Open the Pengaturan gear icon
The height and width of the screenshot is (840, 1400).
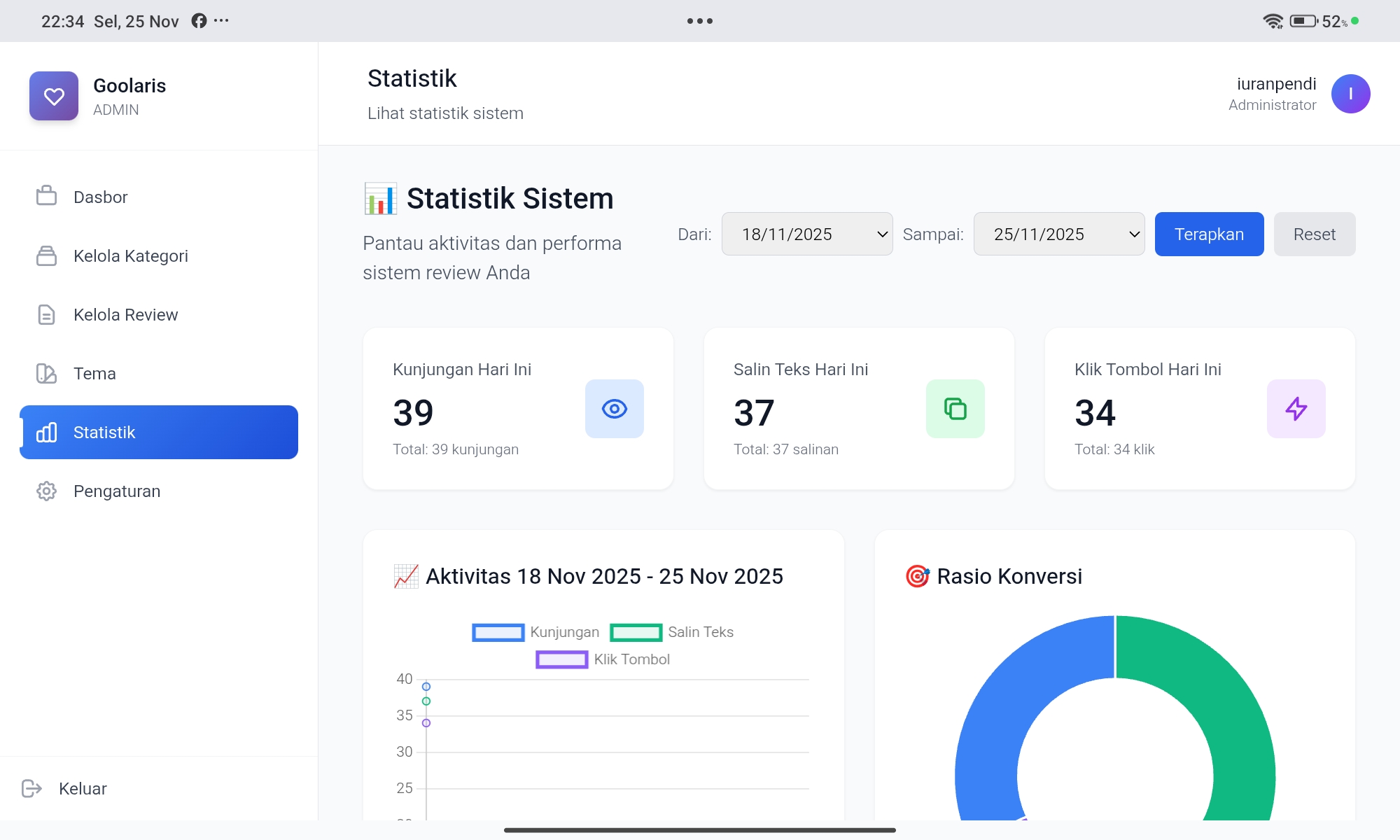[46, 491]
